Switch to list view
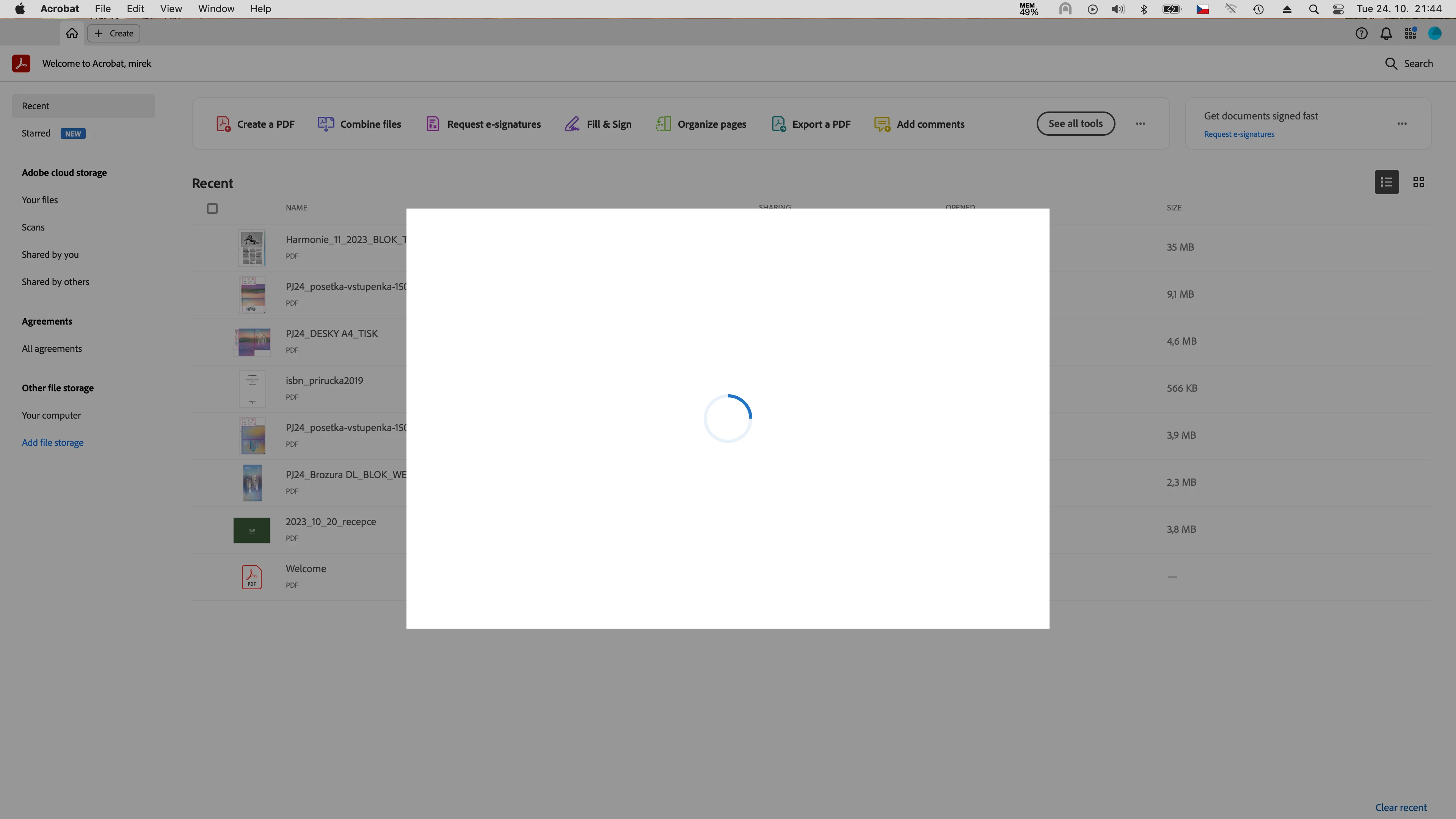Image resolution: width=1456 pixels, height=819 pixels. click(x=1387, y=182)
